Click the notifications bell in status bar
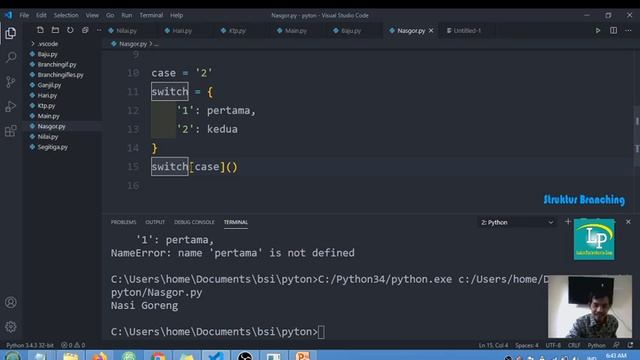This screenshot has width=640, height=360. pyautogui.click(x=630, y=345)
